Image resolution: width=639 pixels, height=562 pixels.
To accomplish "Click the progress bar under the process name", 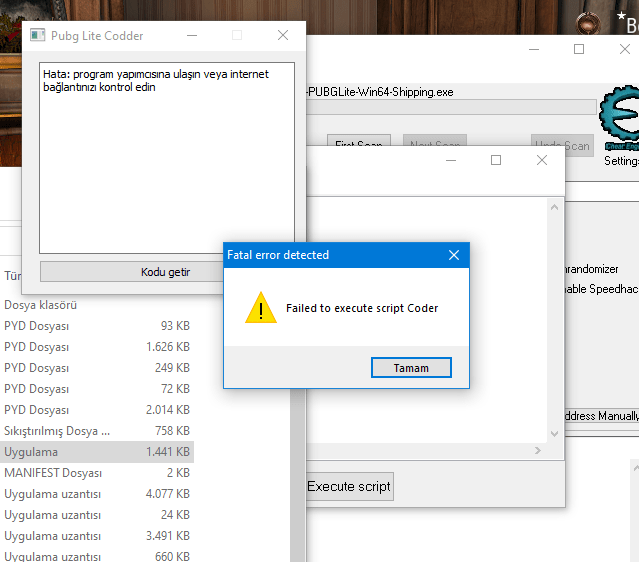I will (451, 107).
